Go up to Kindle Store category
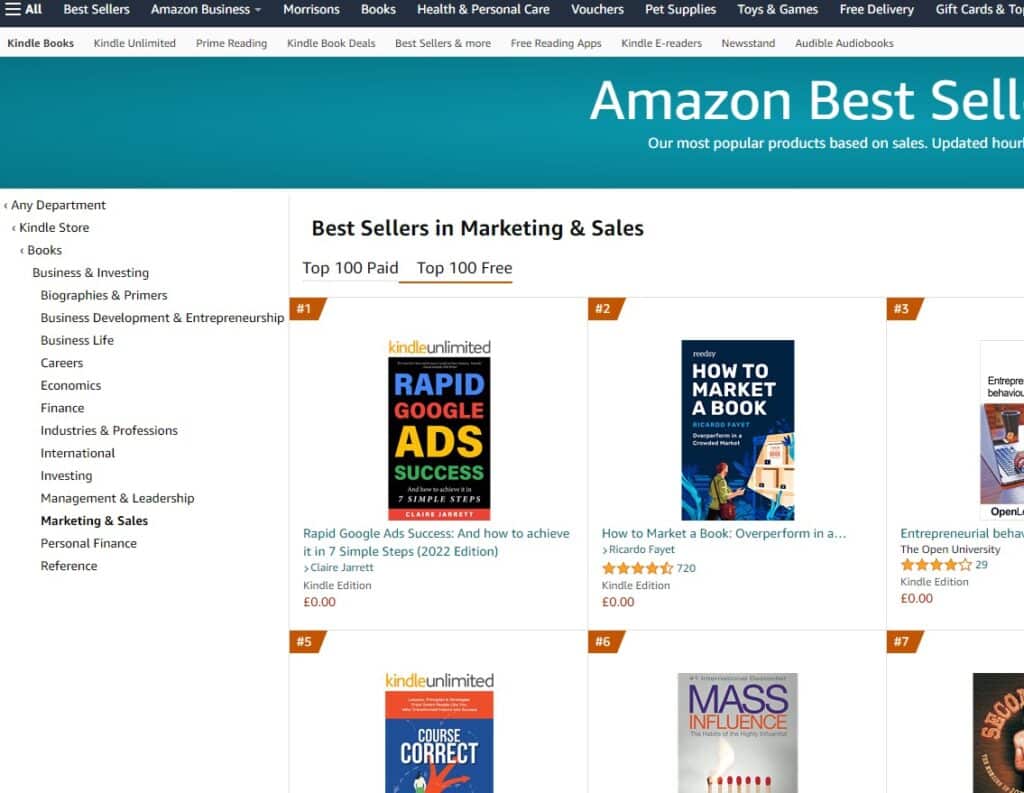This screenshot has height=793, width=1024. pos(54,228)
